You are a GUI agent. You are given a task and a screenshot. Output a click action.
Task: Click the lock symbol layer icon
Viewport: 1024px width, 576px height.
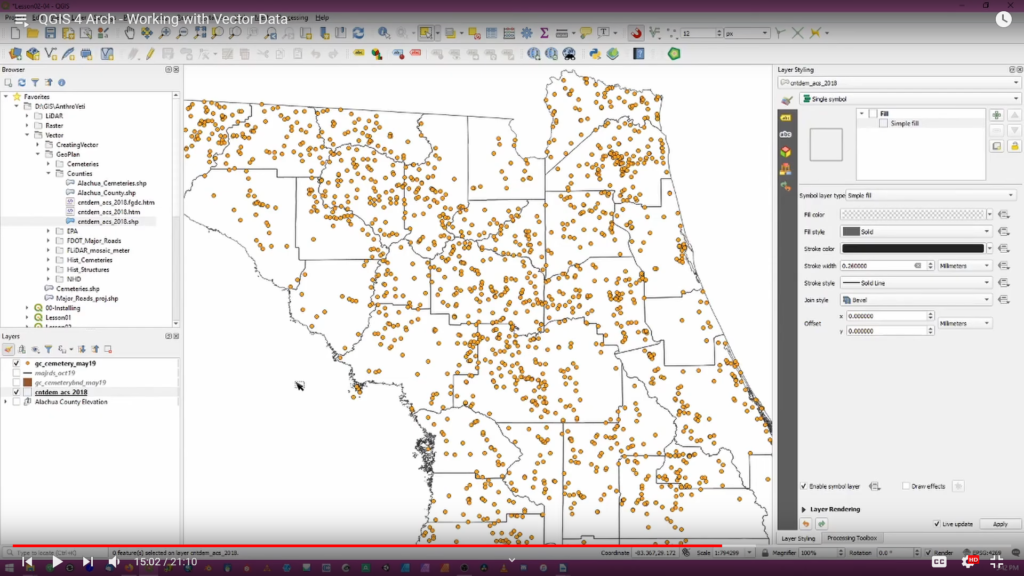tap(1014, 146)
